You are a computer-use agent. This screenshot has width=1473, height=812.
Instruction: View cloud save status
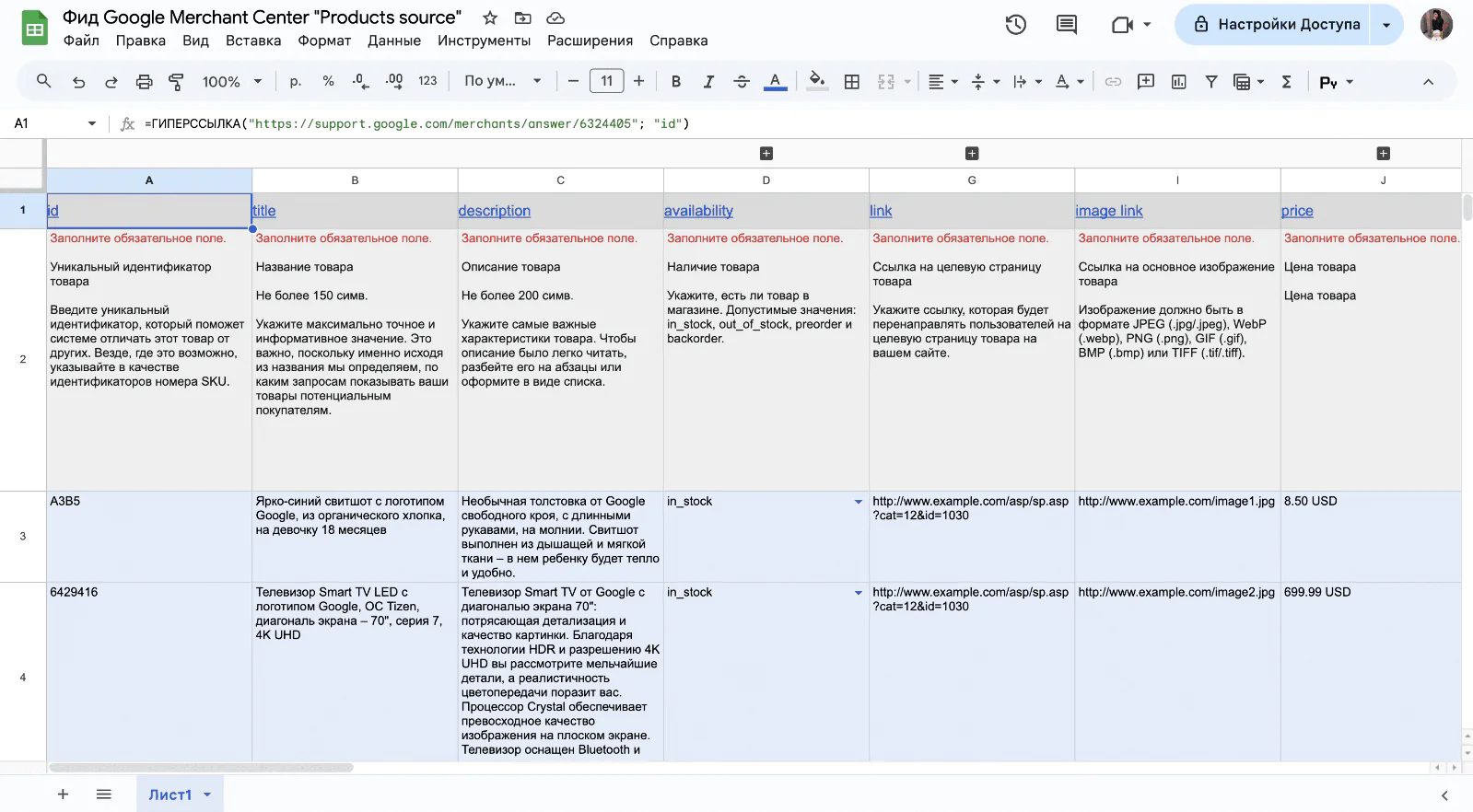(555, 17)
